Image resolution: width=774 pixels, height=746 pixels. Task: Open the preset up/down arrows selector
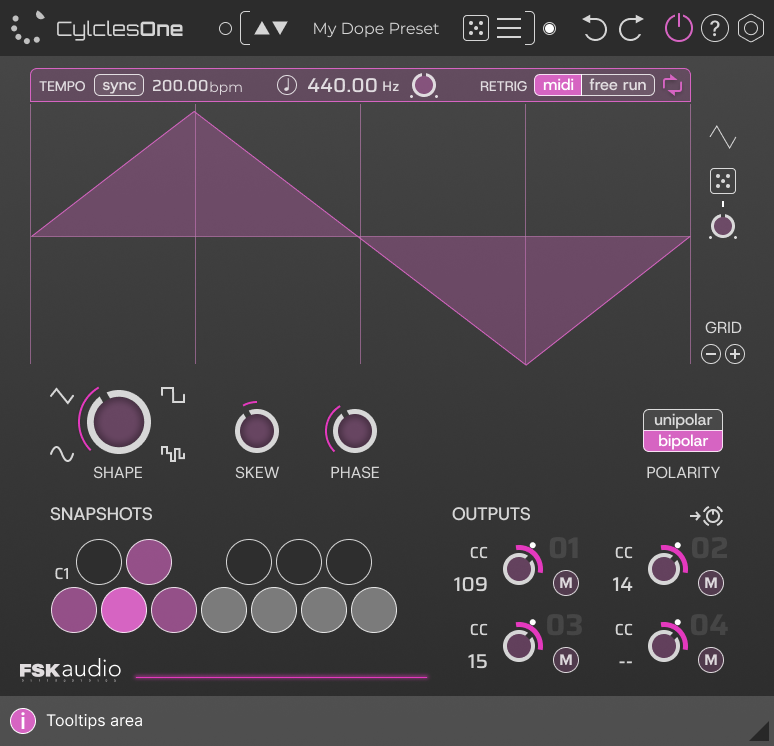point(270,29)
